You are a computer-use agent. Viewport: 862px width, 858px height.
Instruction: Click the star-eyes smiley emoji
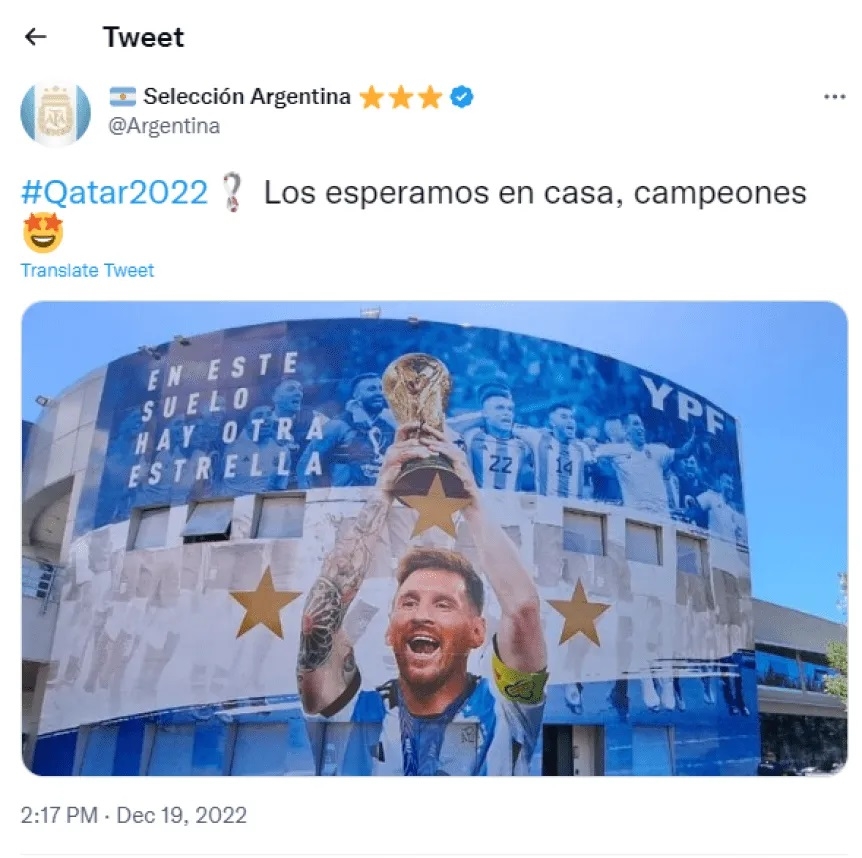point(43,233)
